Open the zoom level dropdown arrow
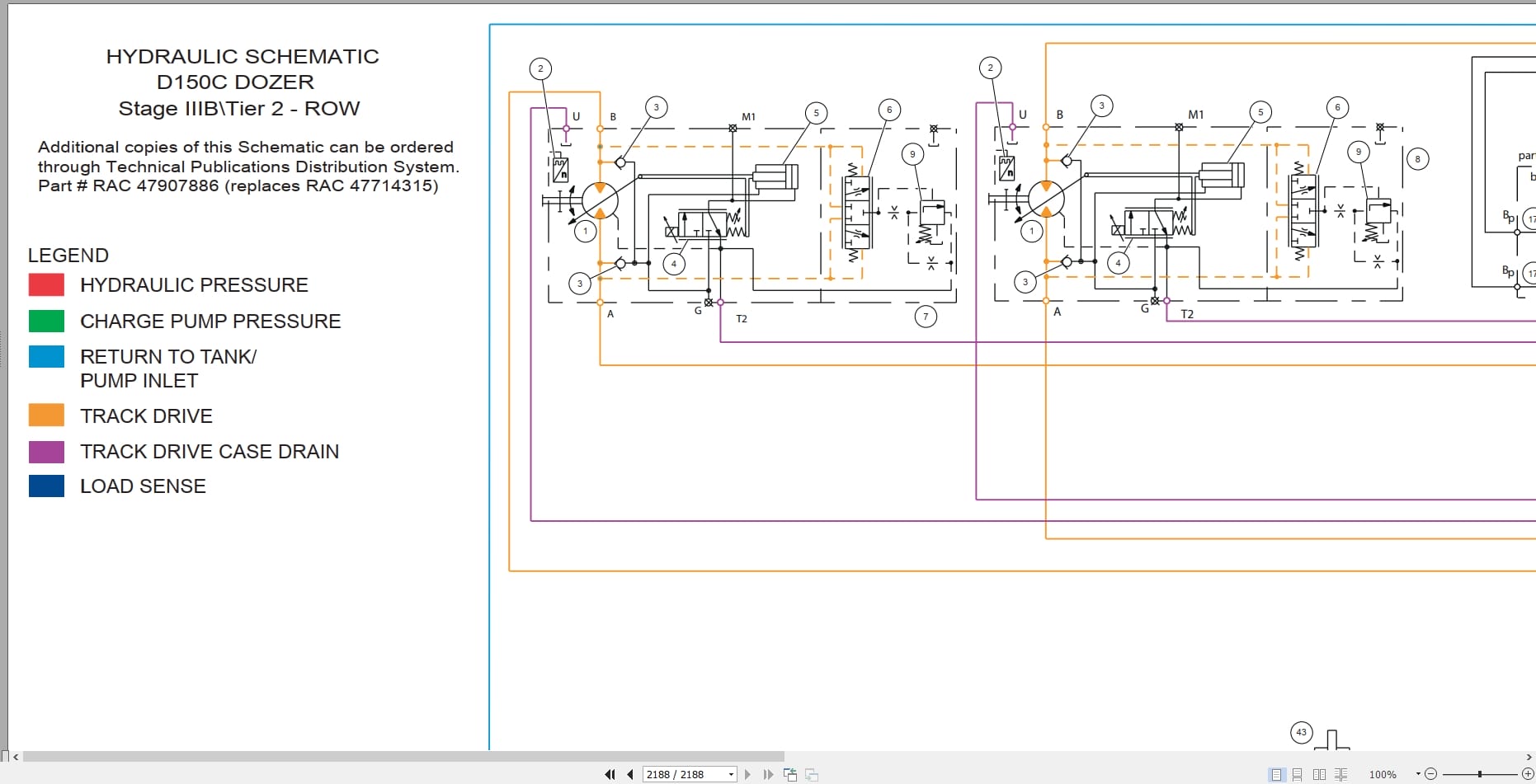Viewport: 1536px width, 784px height. click(x=1418, y=774)
